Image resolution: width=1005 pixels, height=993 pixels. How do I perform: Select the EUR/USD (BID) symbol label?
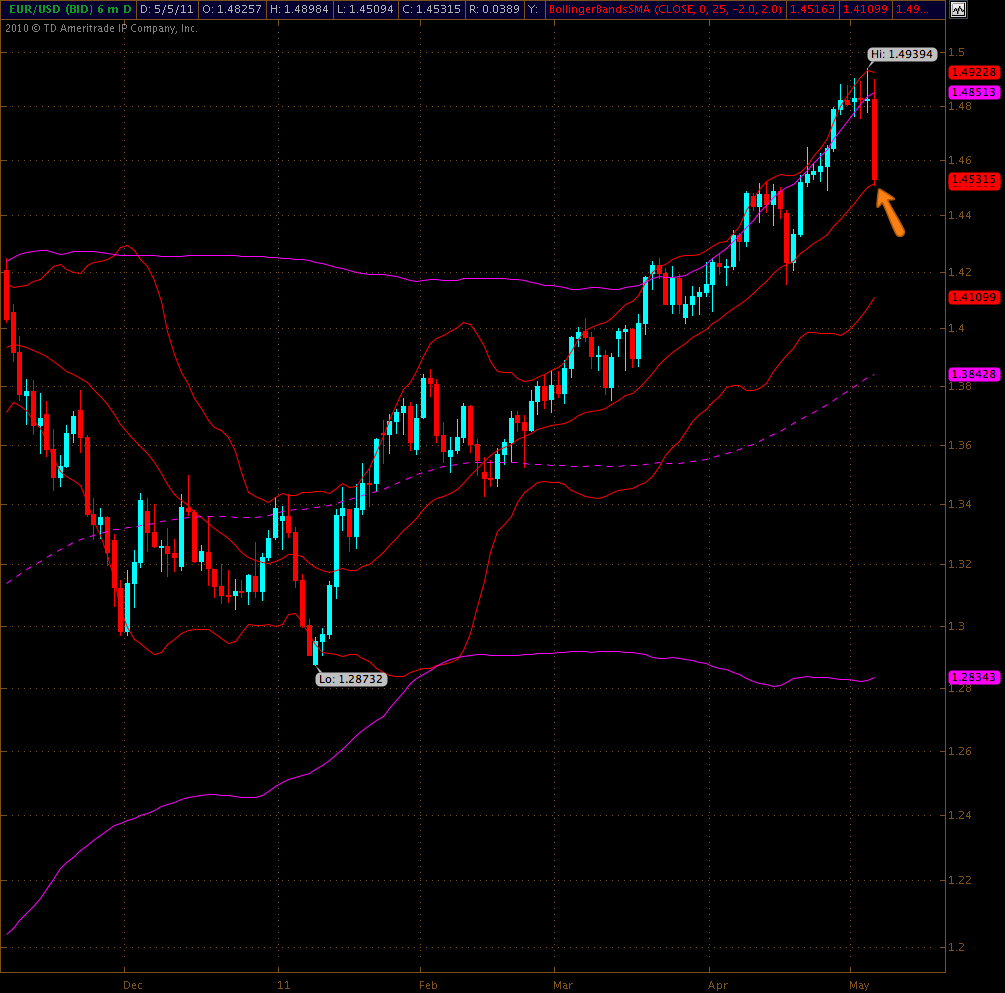47,9
